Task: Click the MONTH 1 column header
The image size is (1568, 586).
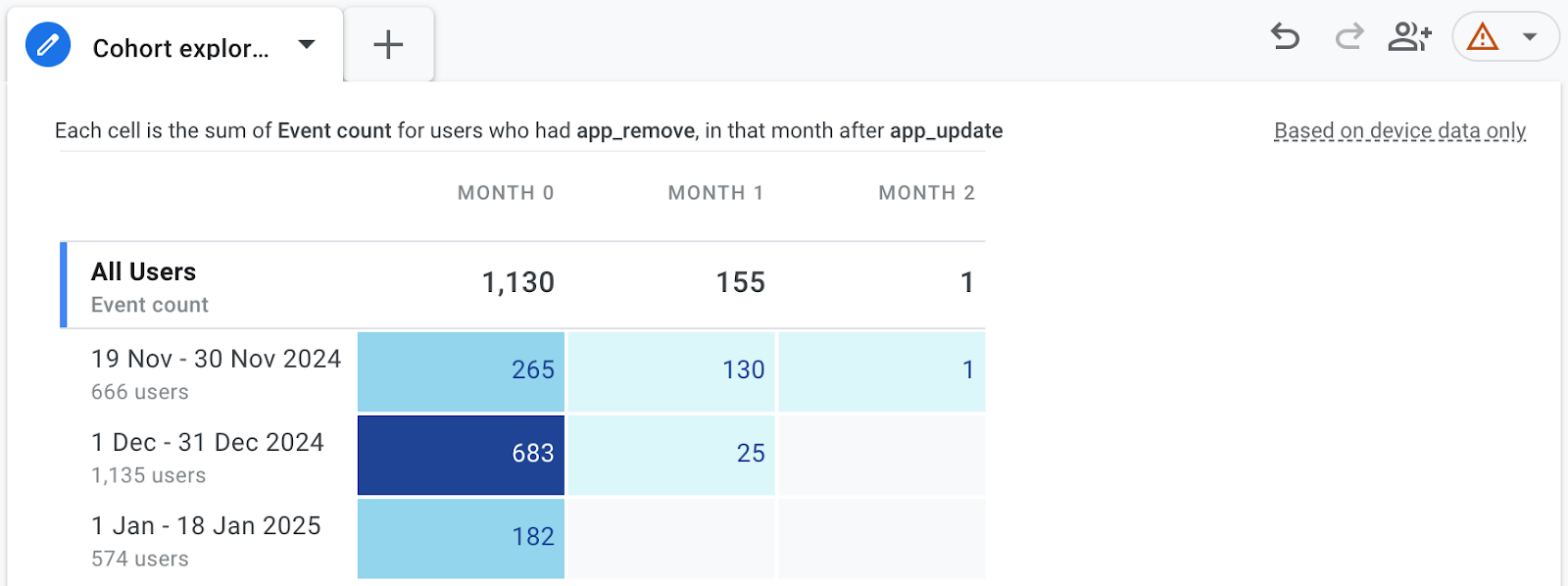Action: (715, 193)
